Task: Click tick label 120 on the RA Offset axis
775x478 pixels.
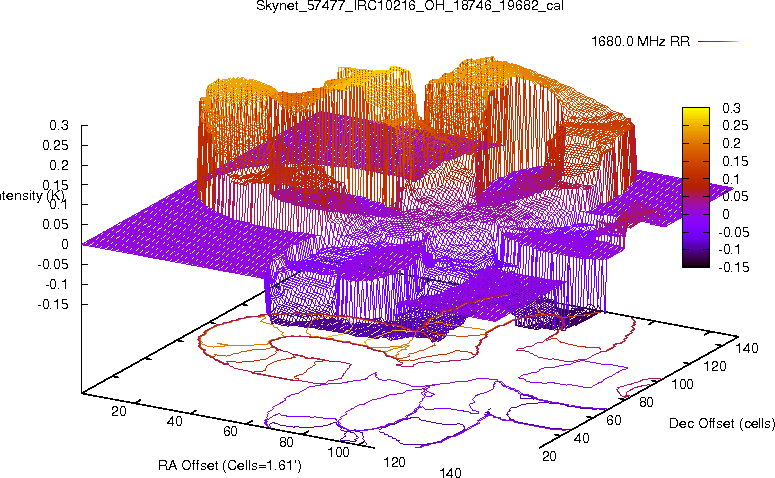Action: pos(394,463)
